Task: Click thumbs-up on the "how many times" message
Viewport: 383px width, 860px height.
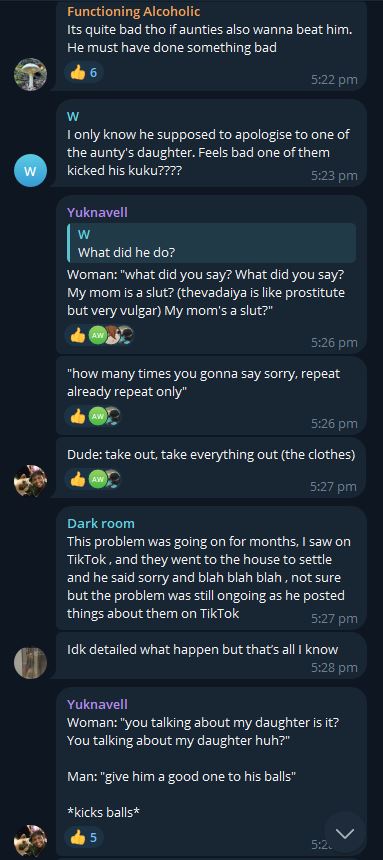Action: click(x=78, y=416)
